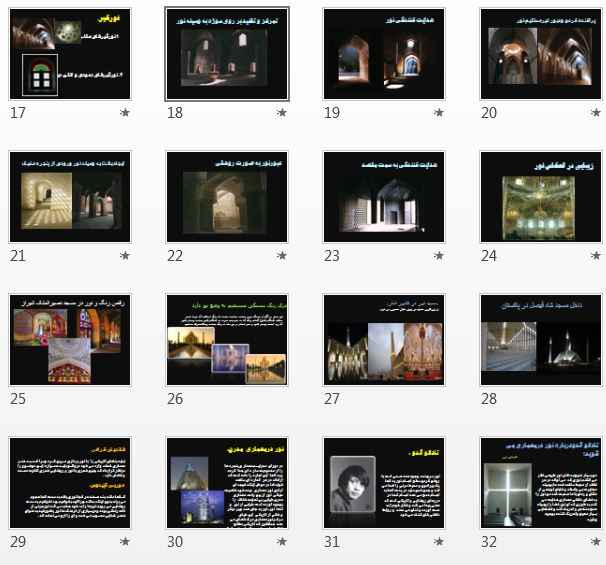Choose the slide 19 thumbnail
Viewport: 606px width, 565px height.
click(x=384, y=54)
